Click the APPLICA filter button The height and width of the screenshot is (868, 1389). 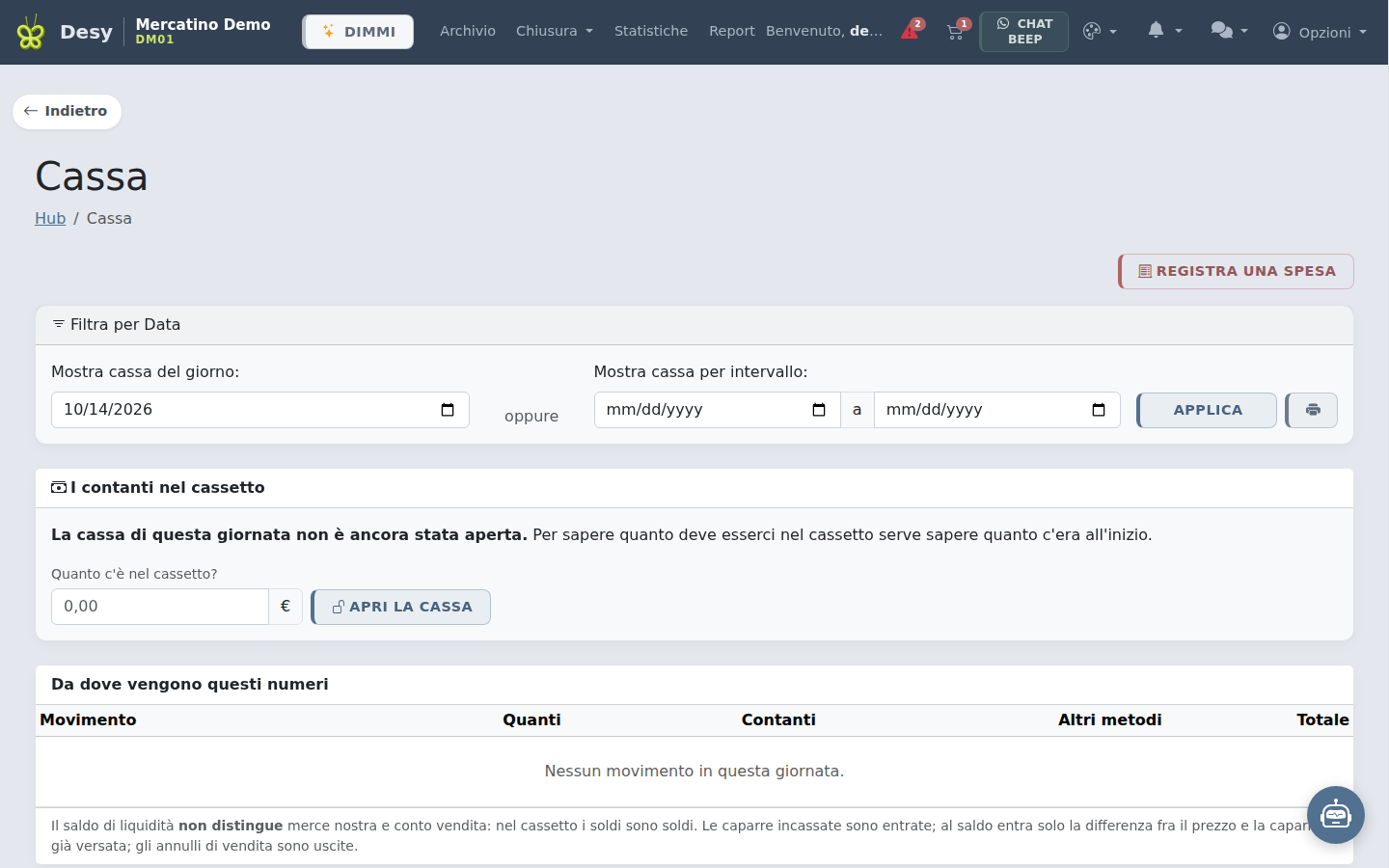coord(1207,410)
